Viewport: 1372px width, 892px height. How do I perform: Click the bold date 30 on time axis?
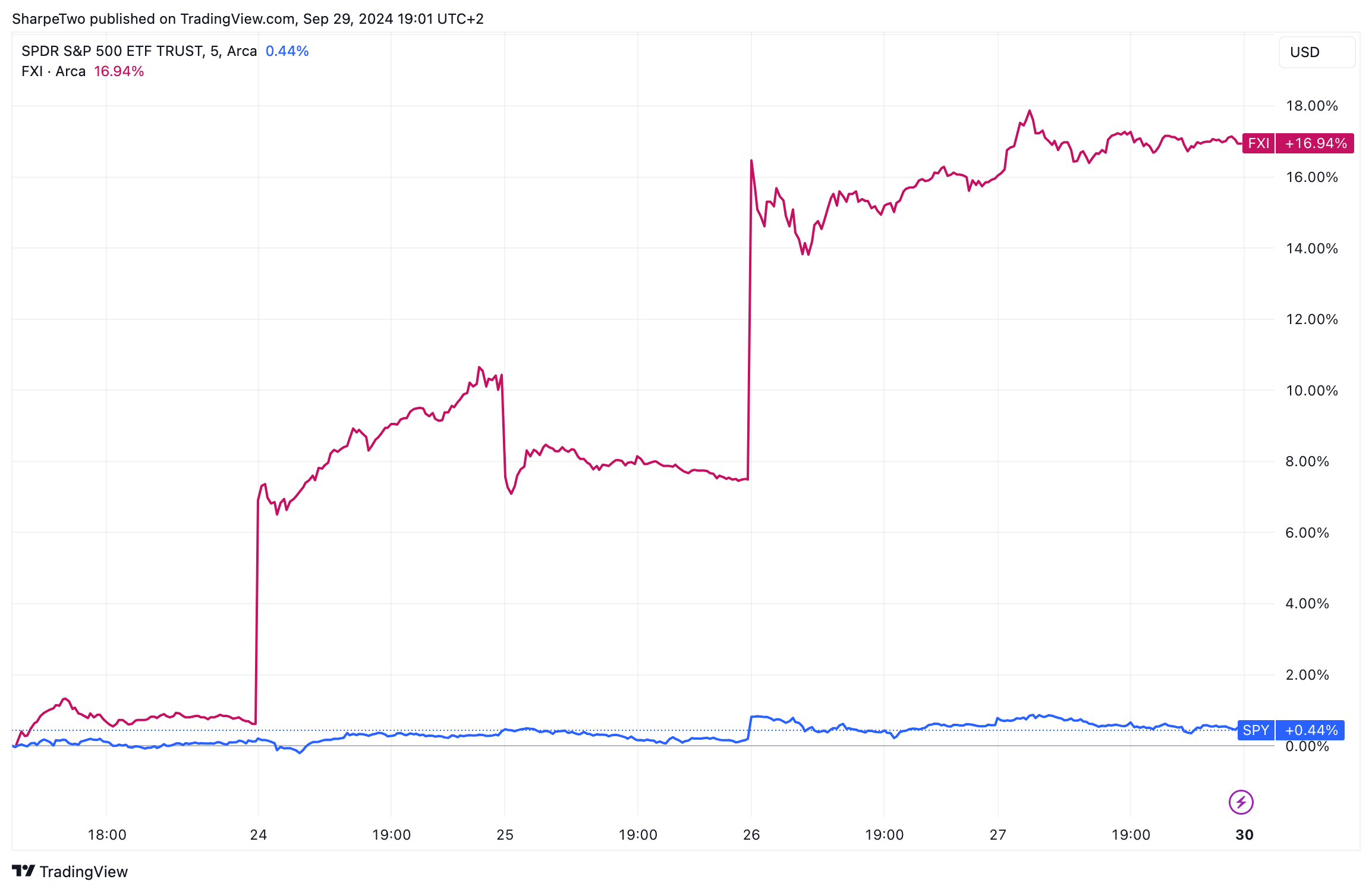[1244, 835]
